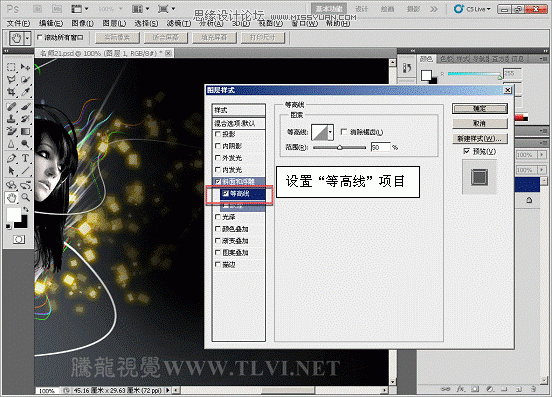The width and height of the screenshot is (552, 397).
Task: Select the Zoom tool in toolbox
Action: (x=25, y=197)
